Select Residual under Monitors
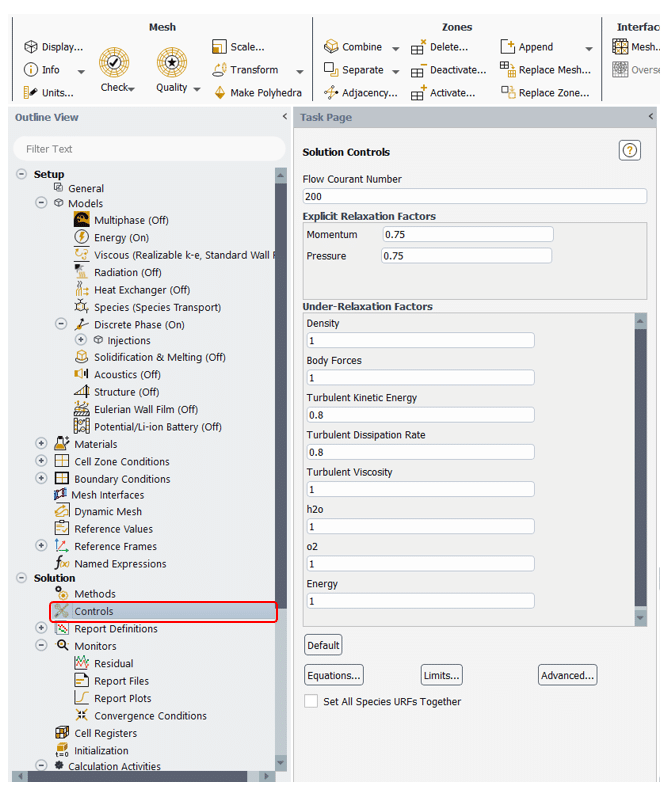Screen dimensions: 666x800 coord(113,664)
